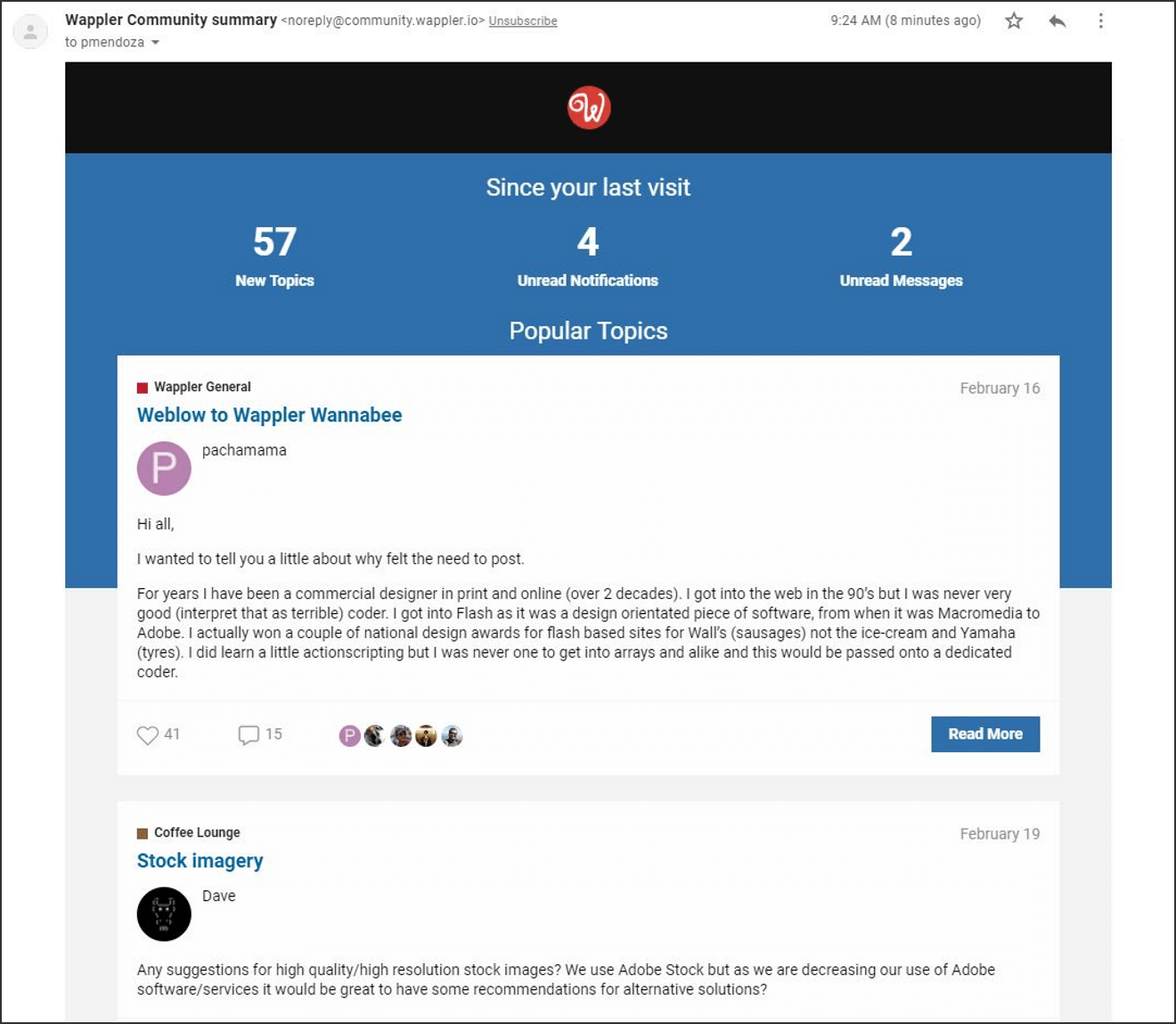Click Dave's avatar under Stock imagery
Image resolution: width=1176 pixels, height=1024 pixels.
pos(164,913)
